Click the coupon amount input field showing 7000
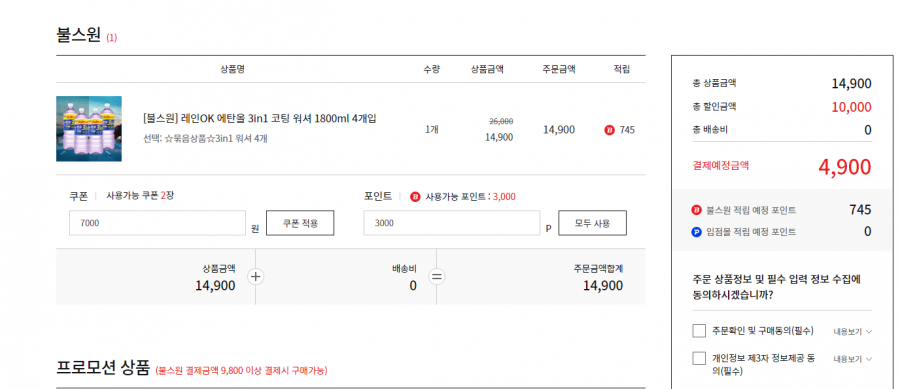The height and width of the screenshot is (389, 900). (x=157, y=223)
